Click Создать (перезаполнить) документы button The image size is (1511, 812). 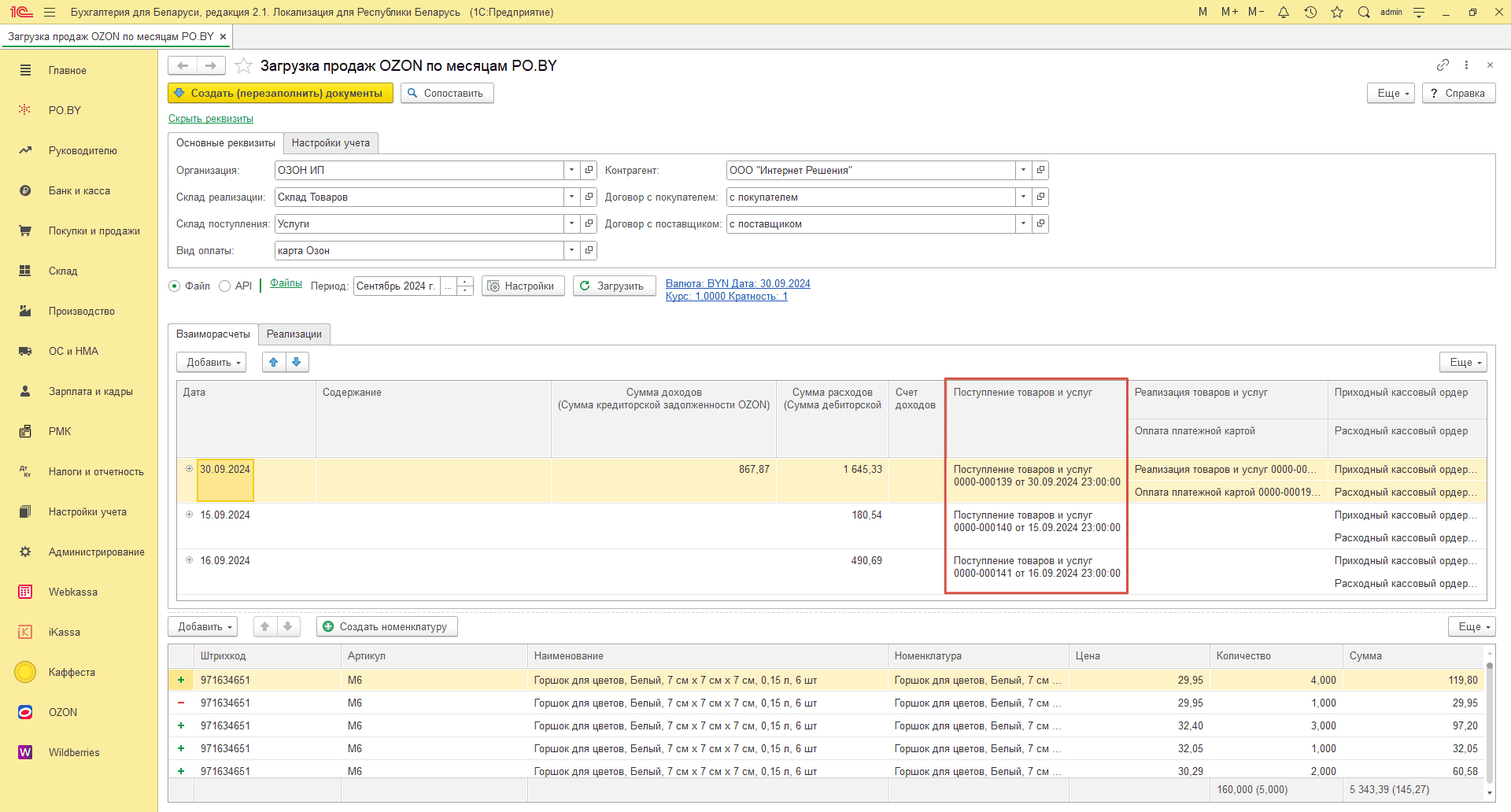280,93
